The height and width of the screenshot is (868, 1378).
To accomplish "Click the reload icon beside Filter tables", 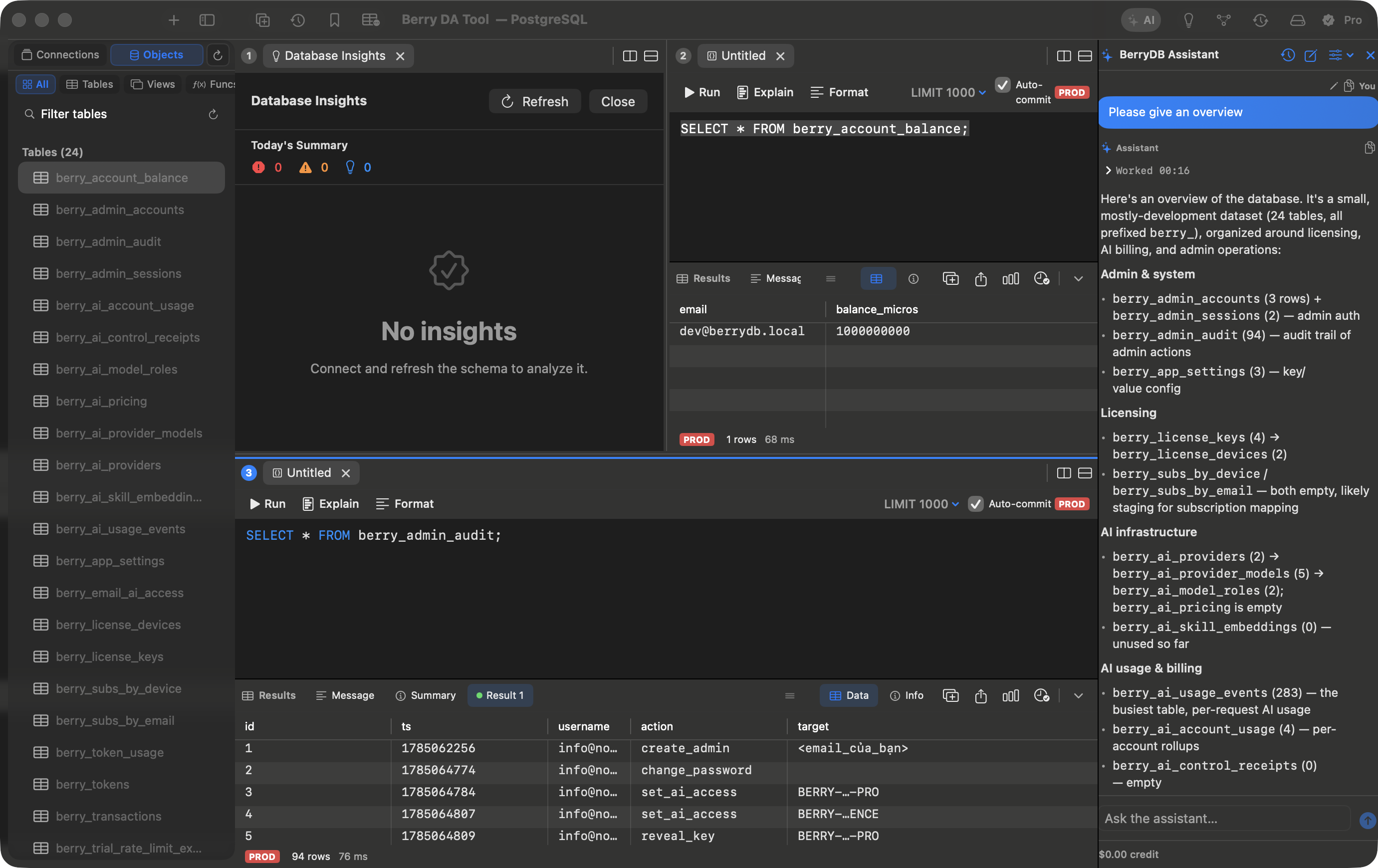I will (214, 114).
